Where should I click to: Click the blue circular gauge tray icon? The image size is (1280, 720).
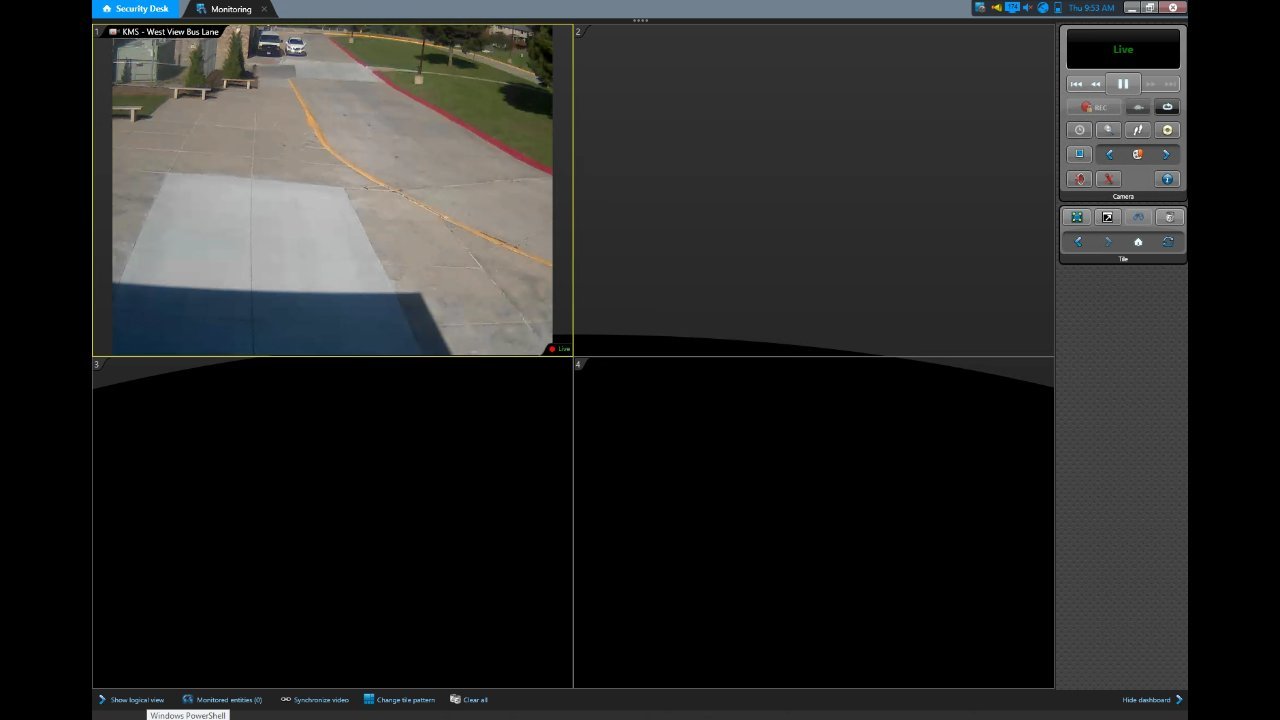tap(1043, 8)
